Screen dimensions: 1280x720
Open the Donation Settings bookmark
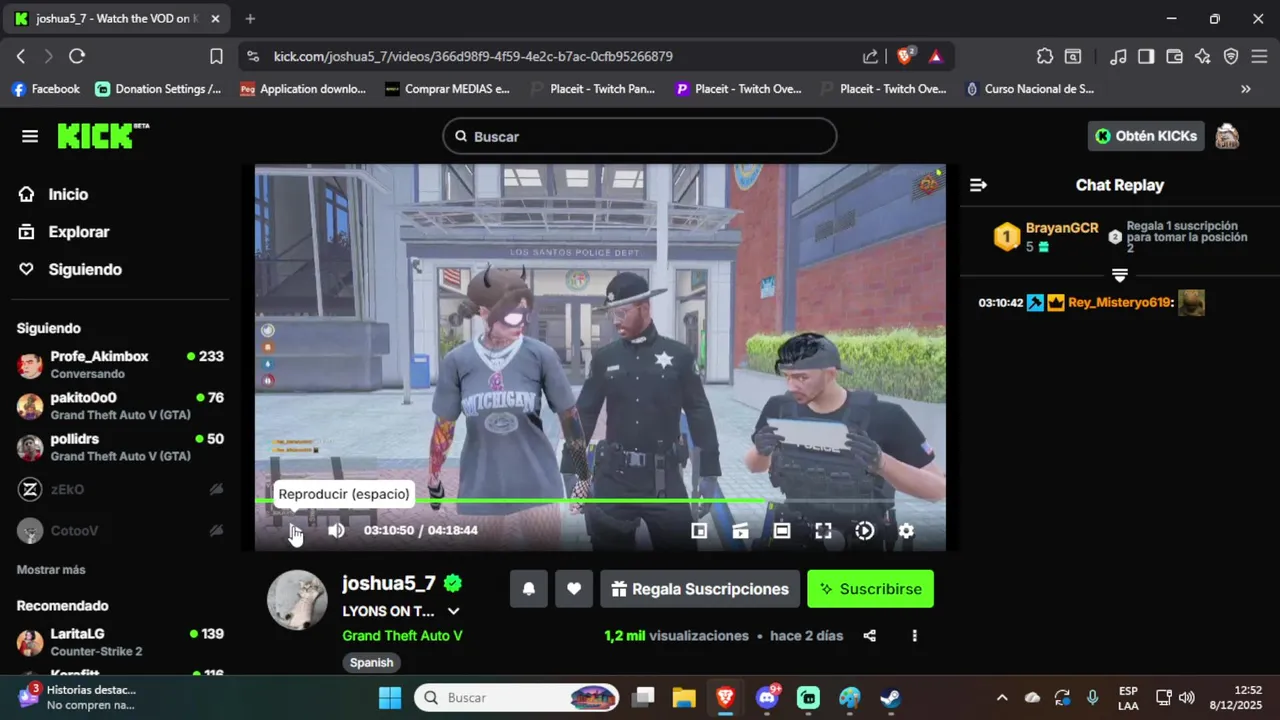point(158,89)
